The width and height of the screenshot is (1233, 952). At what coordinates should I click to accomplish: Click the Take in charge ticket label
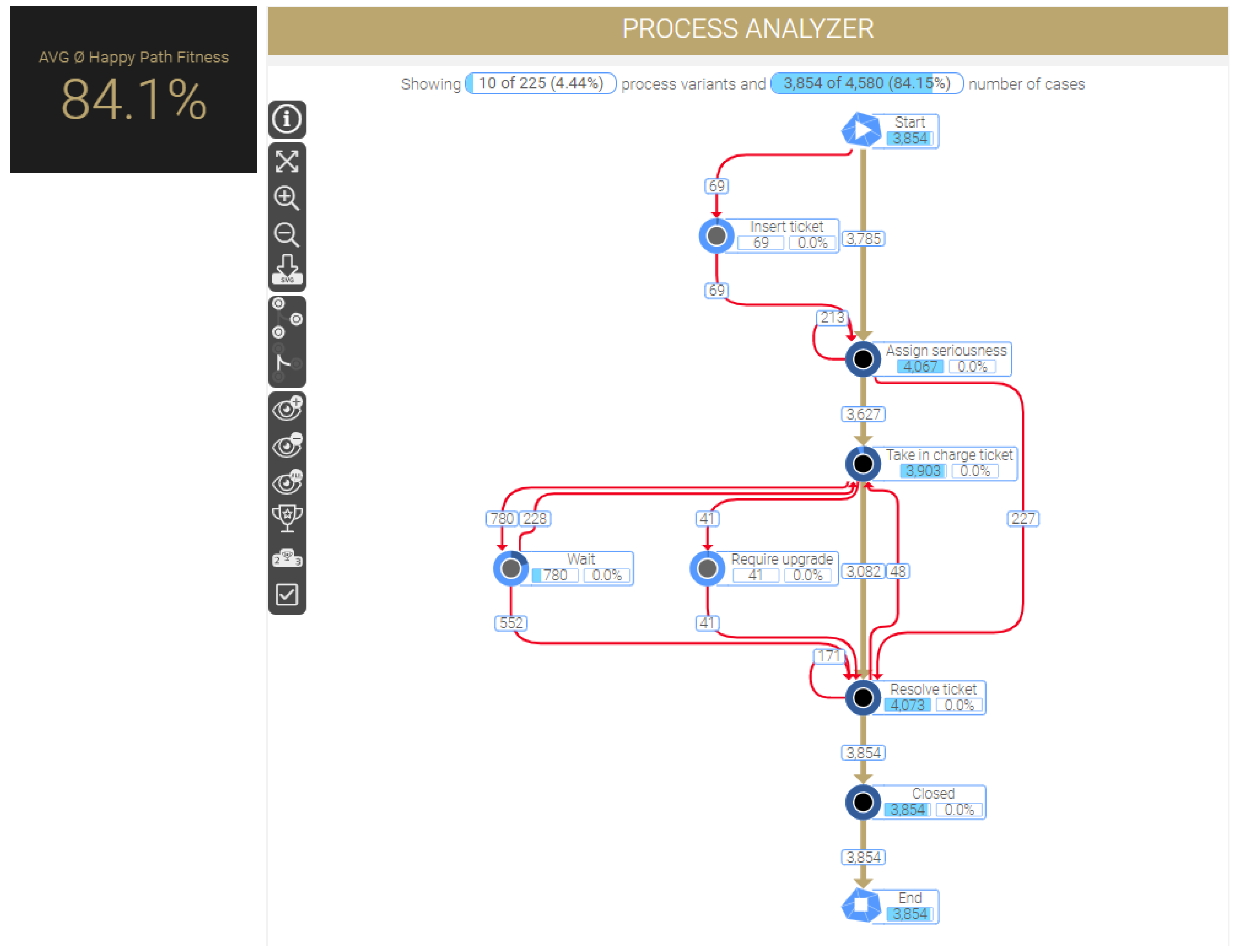949,464
